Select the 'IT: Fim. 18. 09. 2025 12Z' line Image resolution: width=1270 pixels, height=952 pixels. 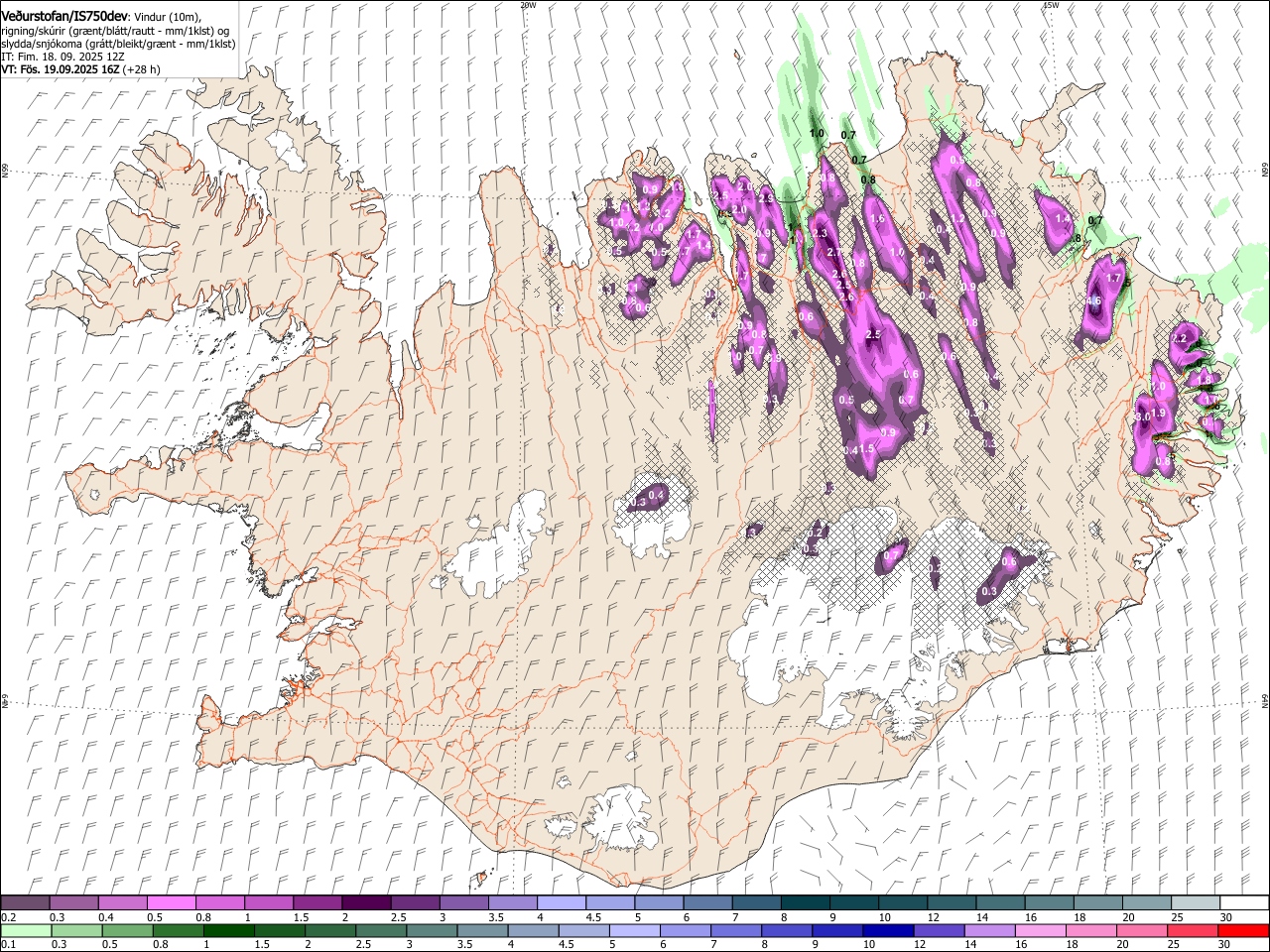tap(63, 57)
